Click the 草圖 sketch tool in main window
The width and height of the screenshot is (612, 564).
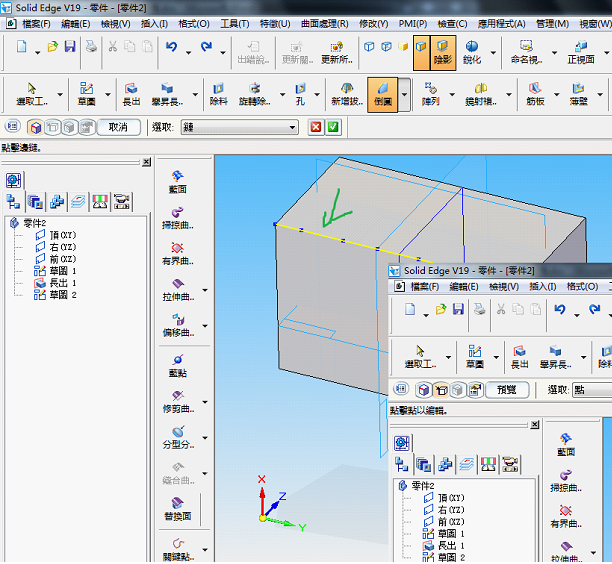click(86, 94)
